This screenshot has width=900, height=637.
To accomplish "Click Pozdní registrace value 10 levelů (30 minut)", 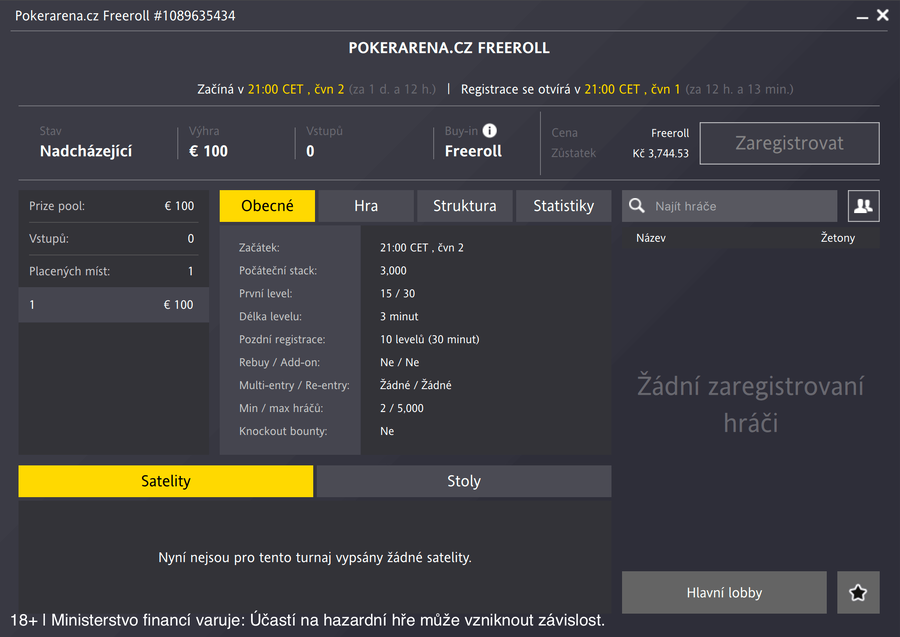I will 429,339.
